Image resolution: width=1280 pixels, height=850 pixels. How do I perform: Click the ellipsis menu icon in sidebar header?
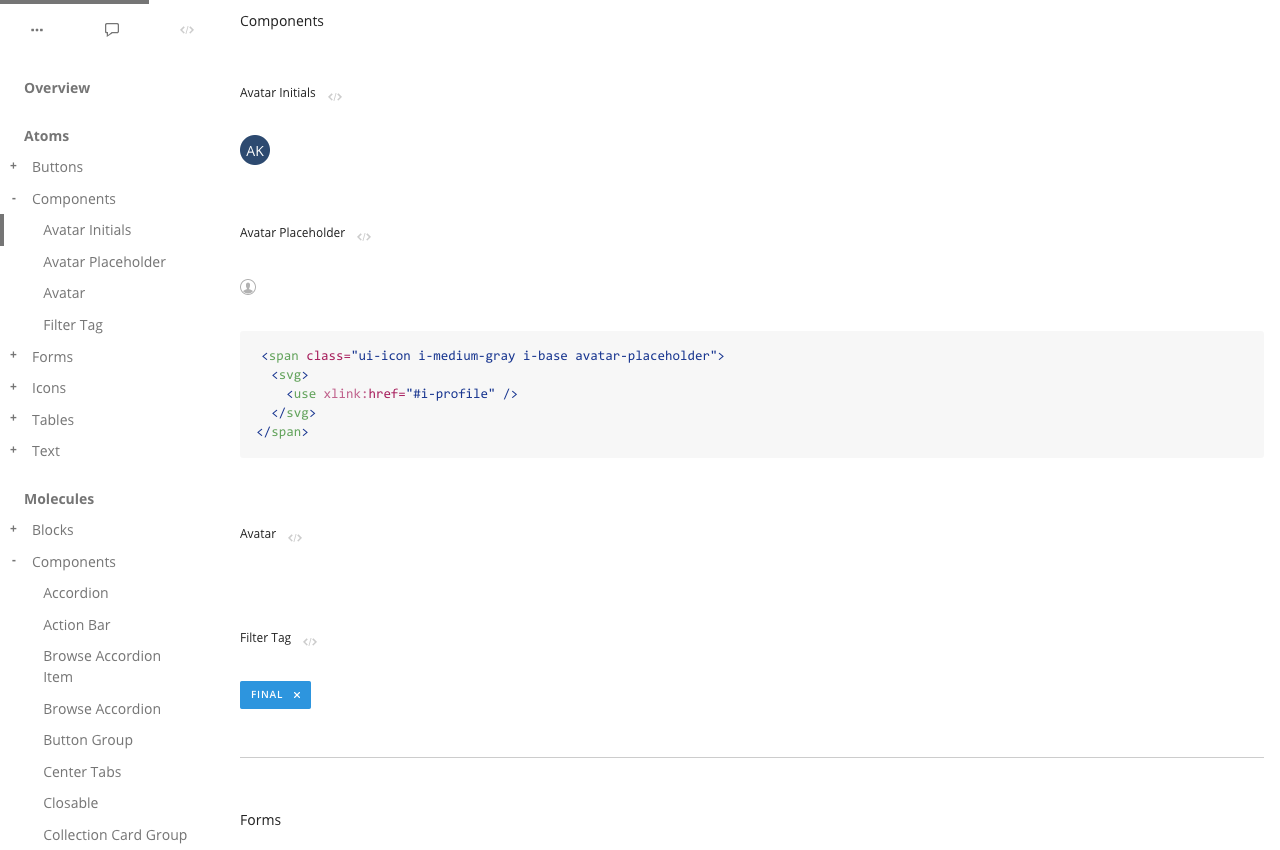(37, 30)
